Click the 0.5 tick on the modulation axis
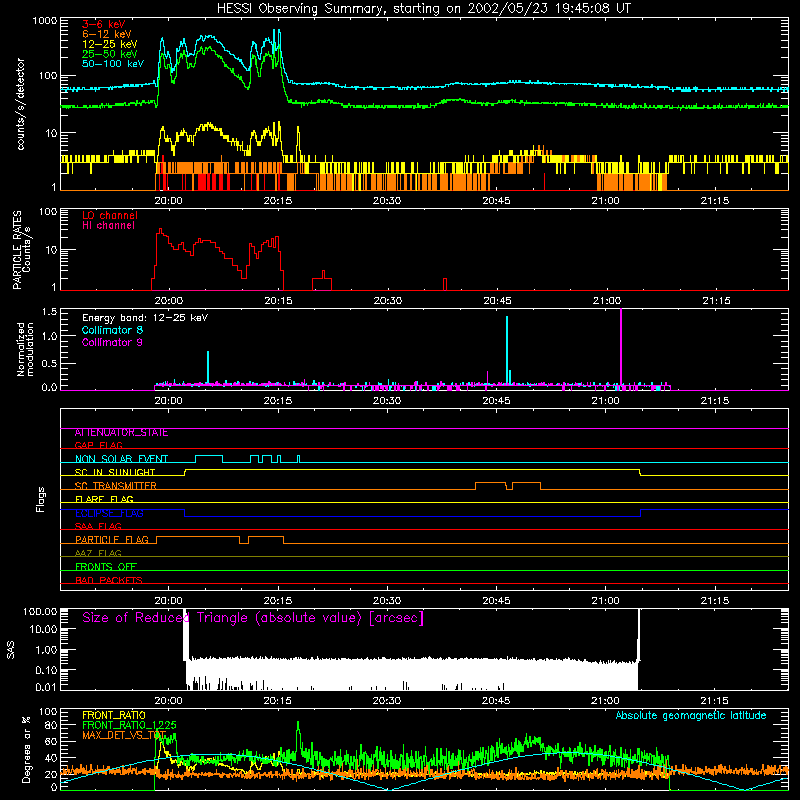The image size is (800, 800). tap(49, 364)
